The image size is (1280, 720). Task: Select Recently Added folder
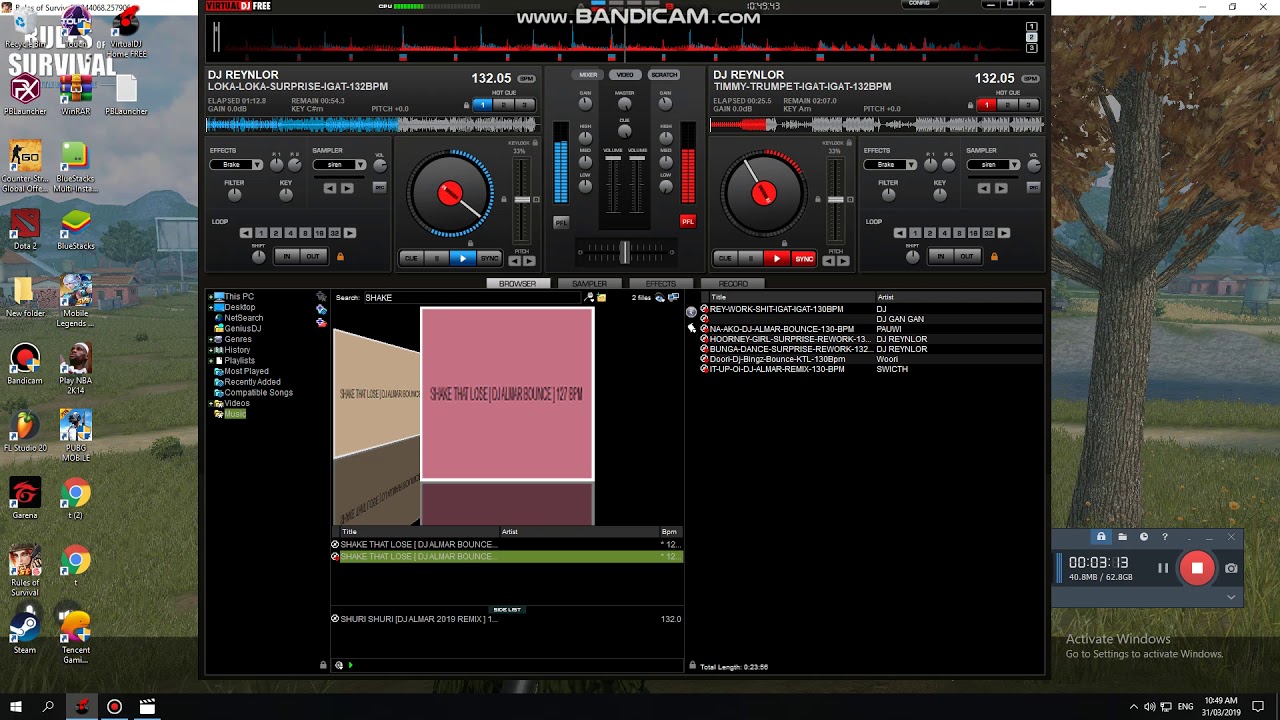click(x=252, y=382)
